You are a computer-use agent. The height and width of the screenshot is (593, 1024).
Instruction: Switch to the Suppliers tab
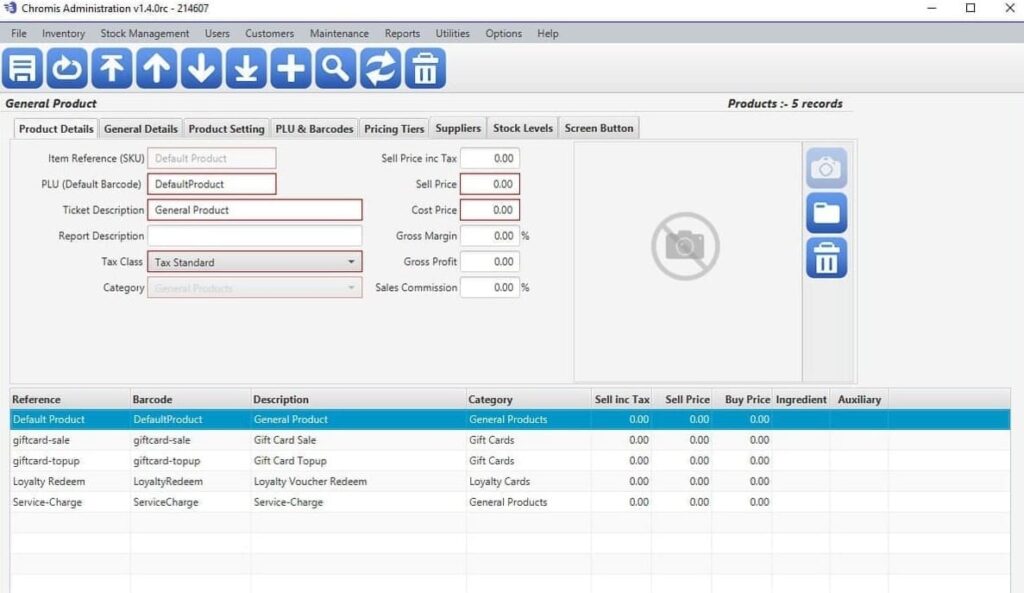coord(457,127)
